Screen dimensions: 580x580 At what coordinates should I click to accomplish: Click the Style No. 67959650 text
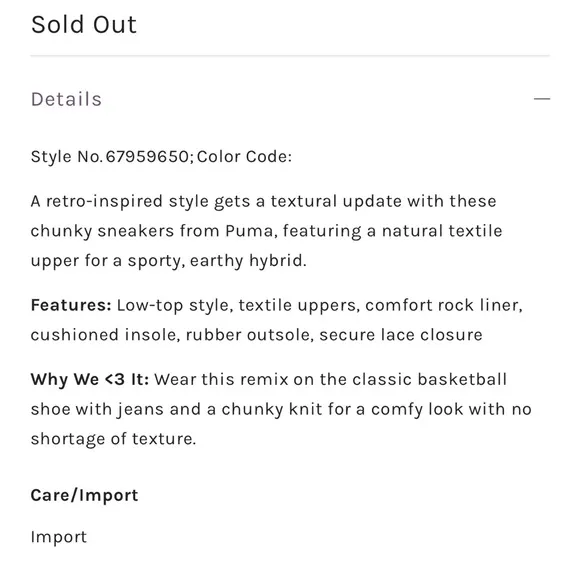pyautogui.click(x=112, y=156)
